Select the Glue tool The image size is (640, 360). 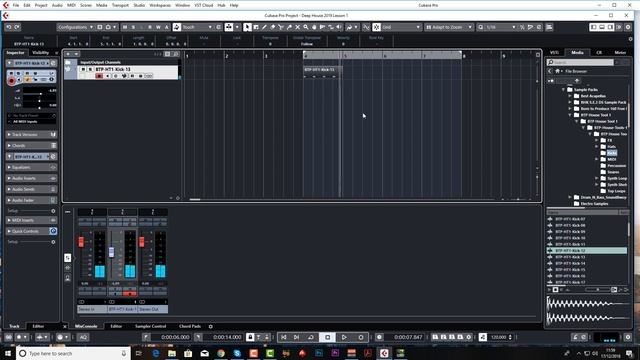point(289,27)
